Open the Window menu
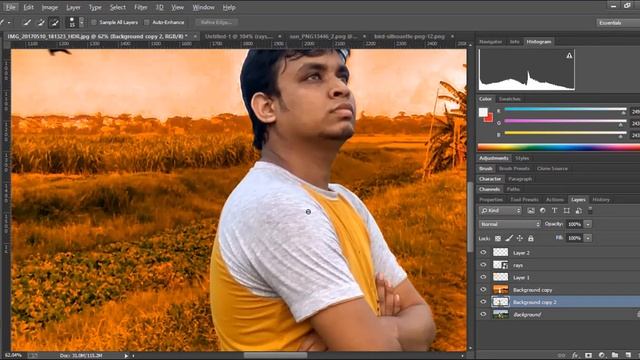This screenshot has width=640, height=360. (203, 7)
